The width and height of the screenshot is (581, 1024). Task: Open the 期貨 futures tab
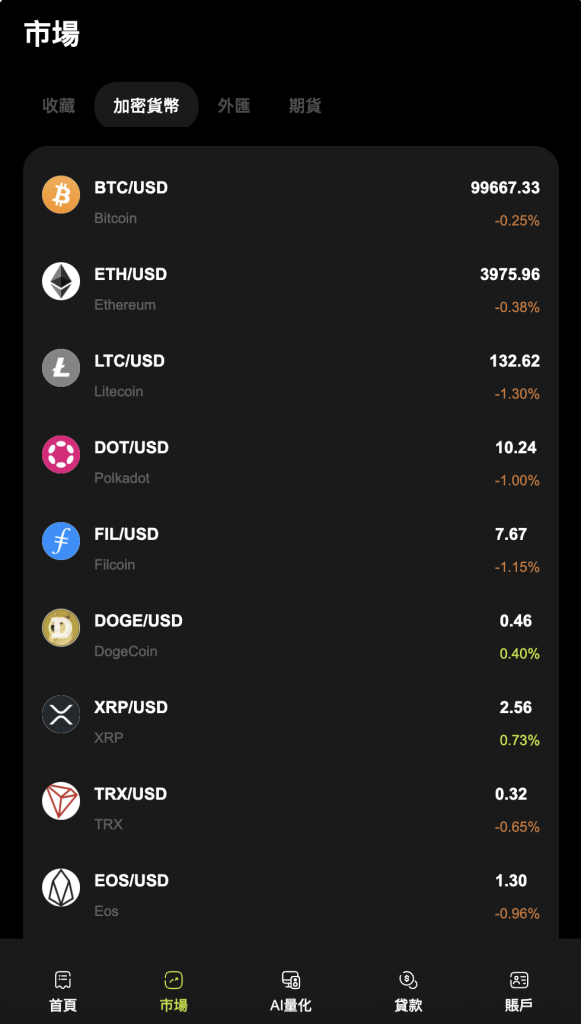point(304,105)
